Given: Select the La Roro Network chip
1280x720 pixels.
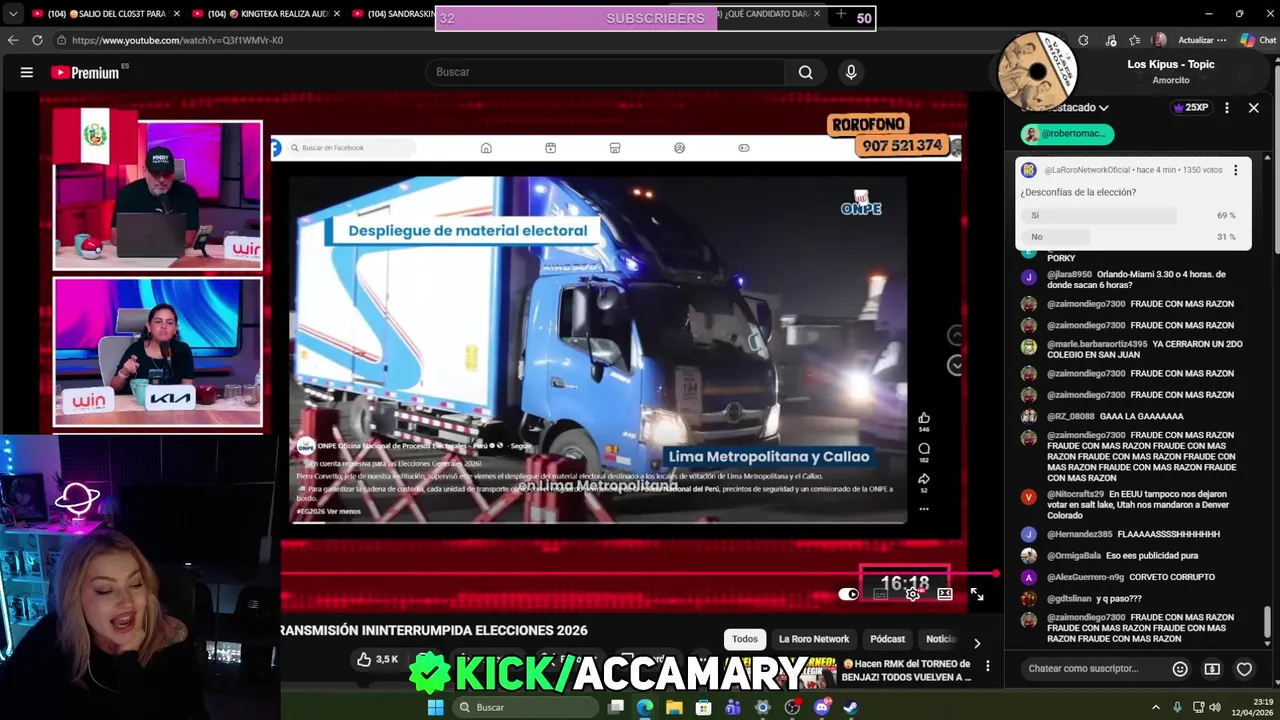Looking at the screenshot, I should click(x=814, y=639).
